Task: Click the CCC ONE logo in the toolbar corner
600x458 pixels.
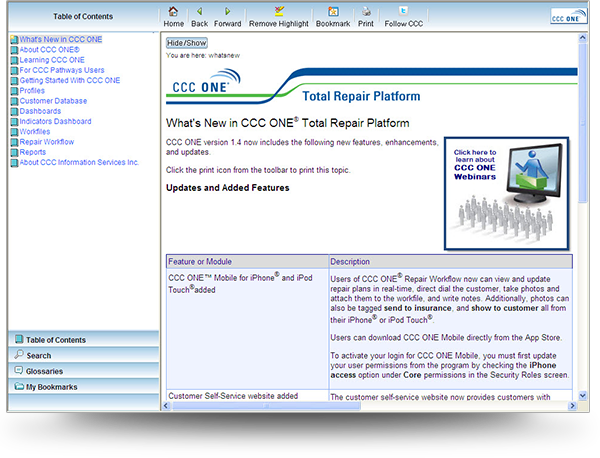Action: point(569,16)
